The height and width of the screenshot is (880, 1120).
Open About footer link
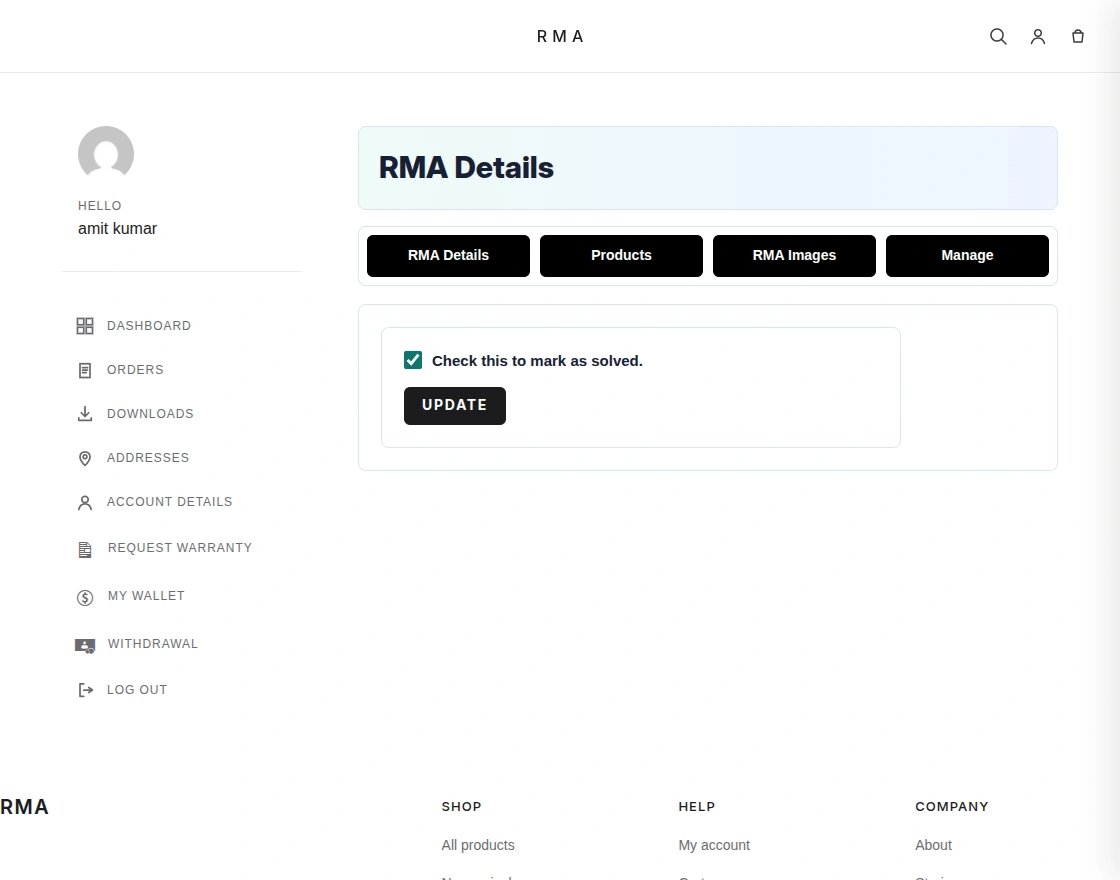click(934, 845)
